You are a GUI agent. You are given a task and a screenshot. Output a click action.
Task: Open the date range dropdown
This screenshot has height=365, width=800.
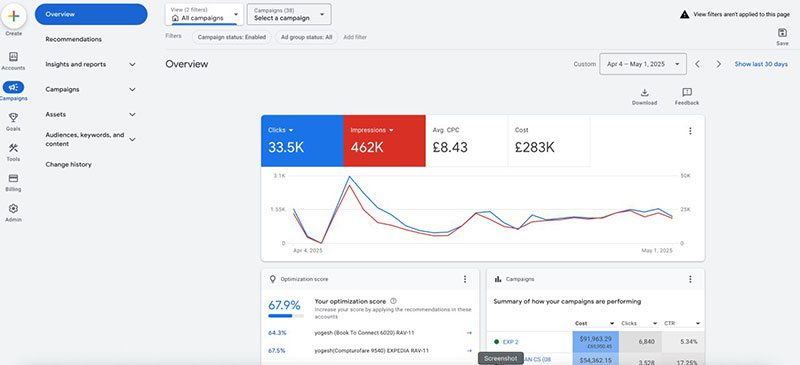[x=643, y=64]
